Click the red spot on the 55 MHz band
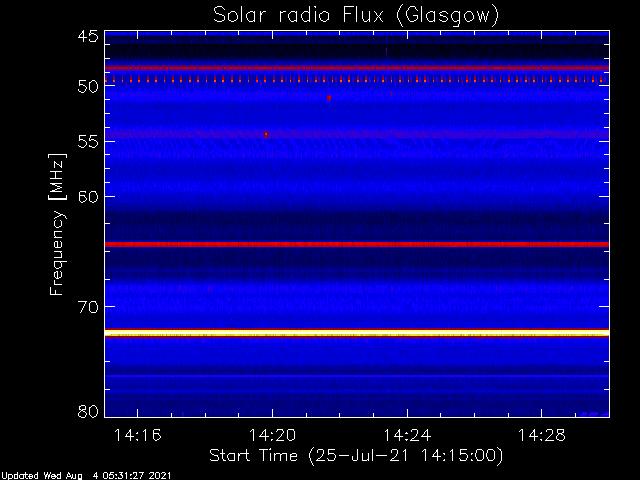 [x=266, y=134]
